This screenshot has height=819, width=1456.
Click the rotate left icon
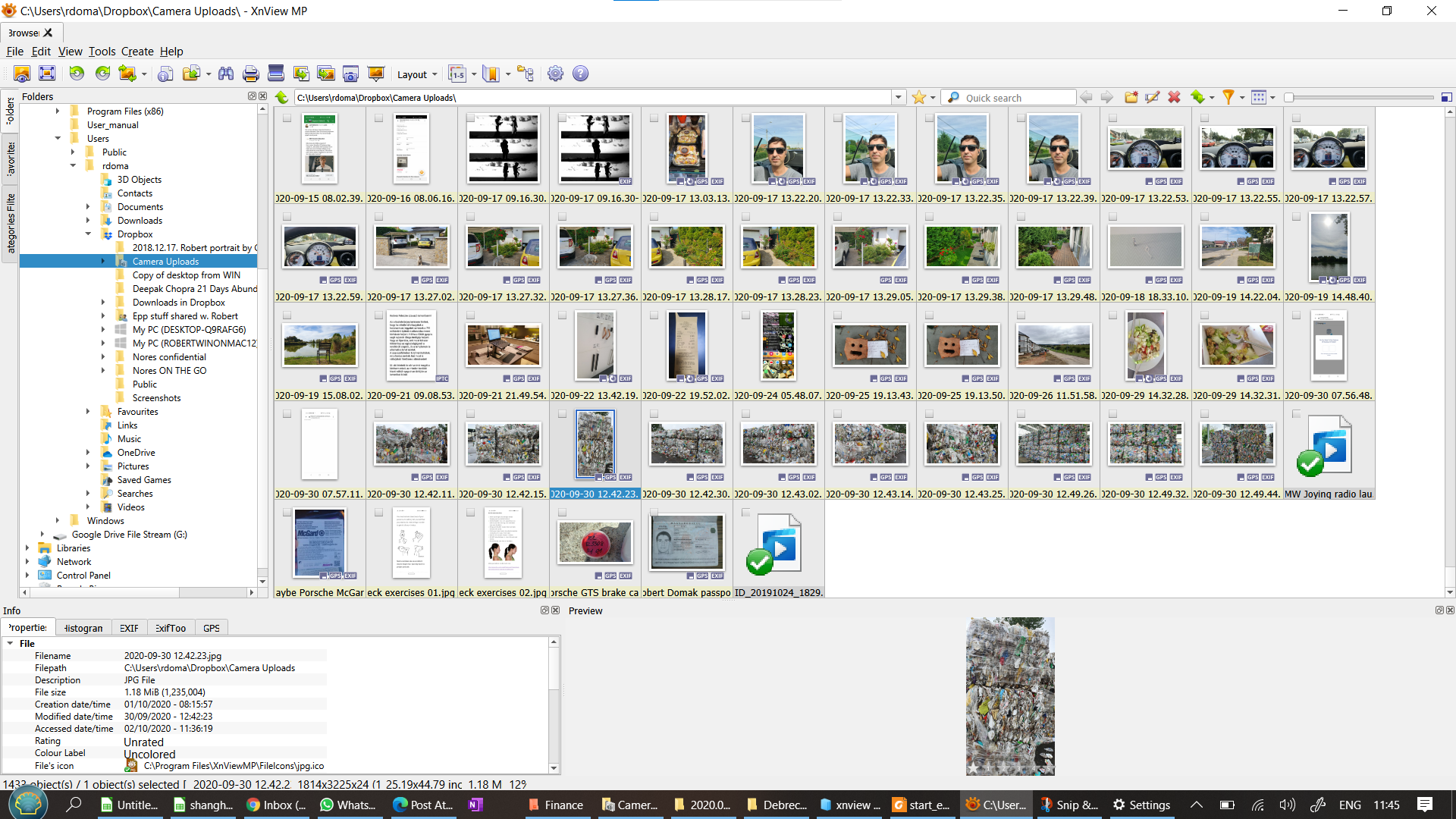coord(77,74)
